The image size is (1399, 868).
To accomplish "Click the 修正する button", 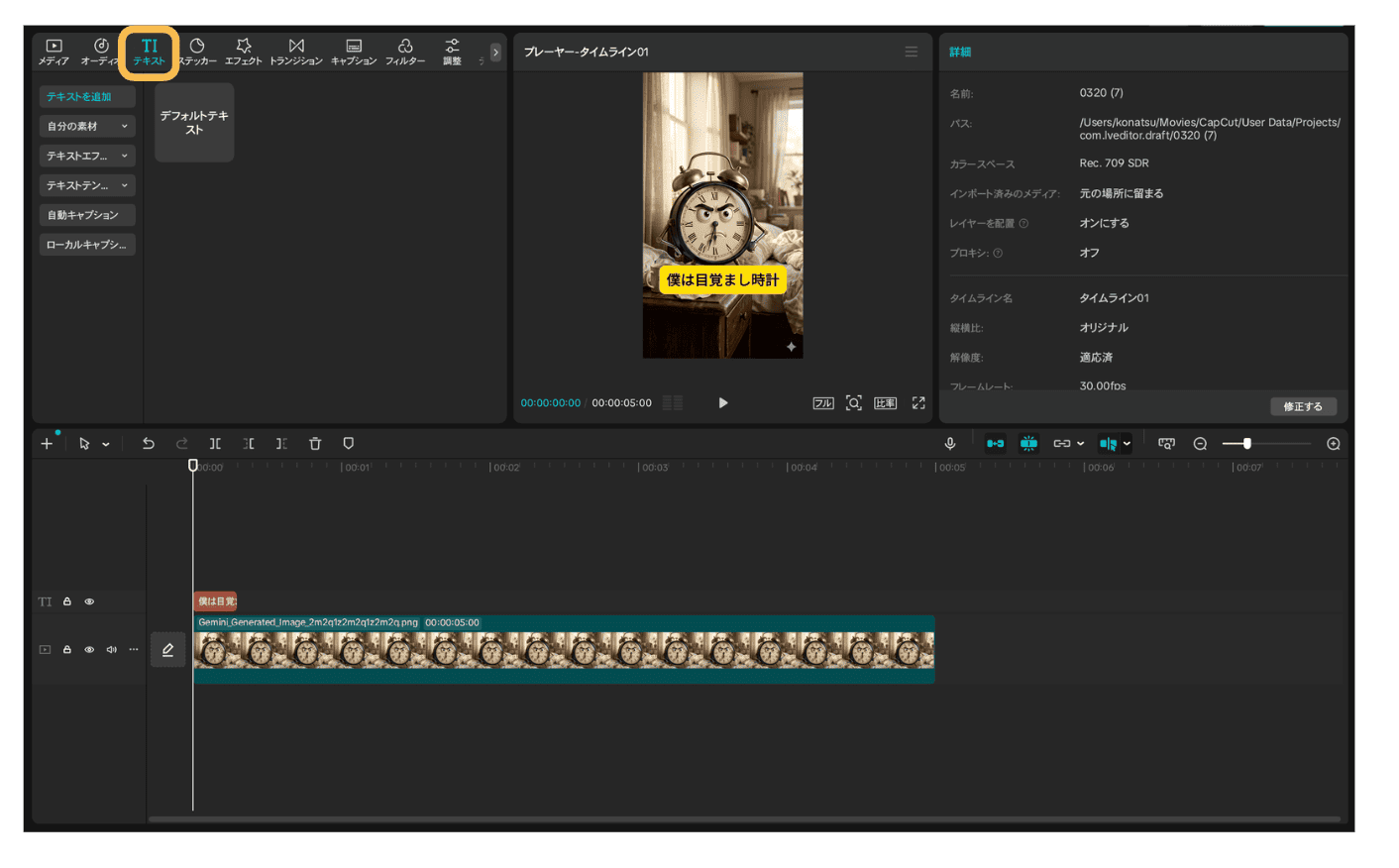I will [1302, 406].
